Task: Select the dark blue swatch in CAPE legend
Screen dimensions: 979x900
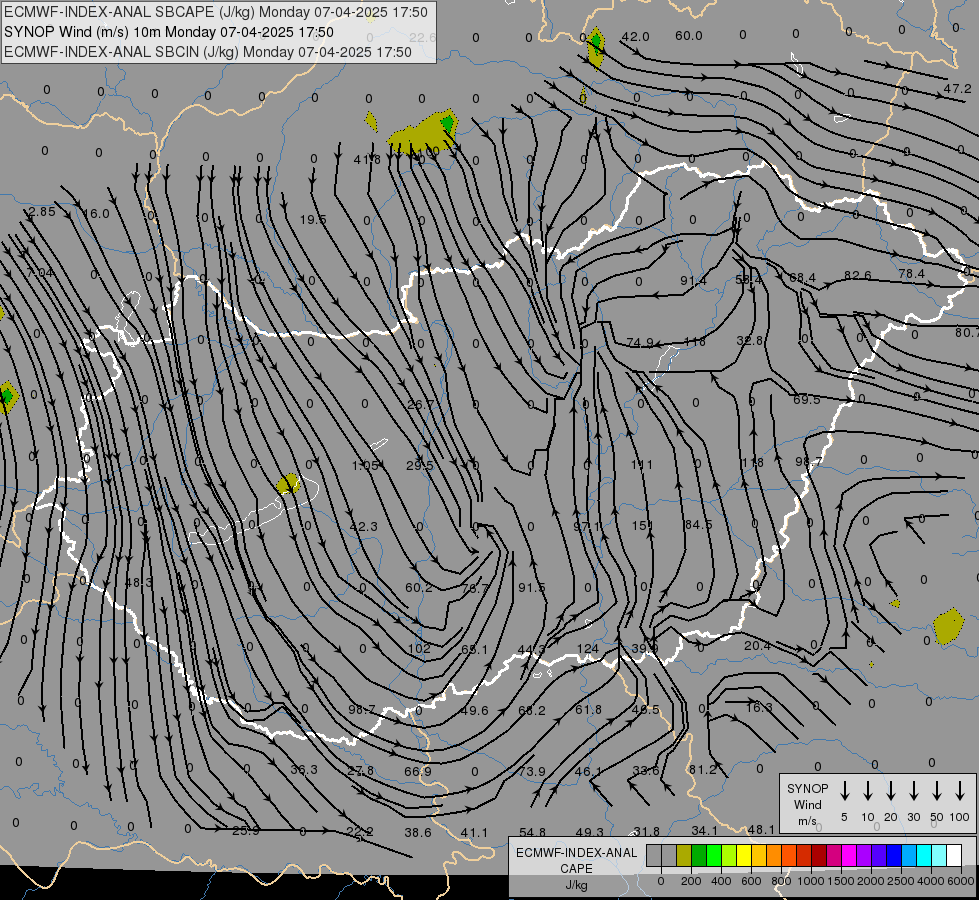Action: tap(894, 856)
